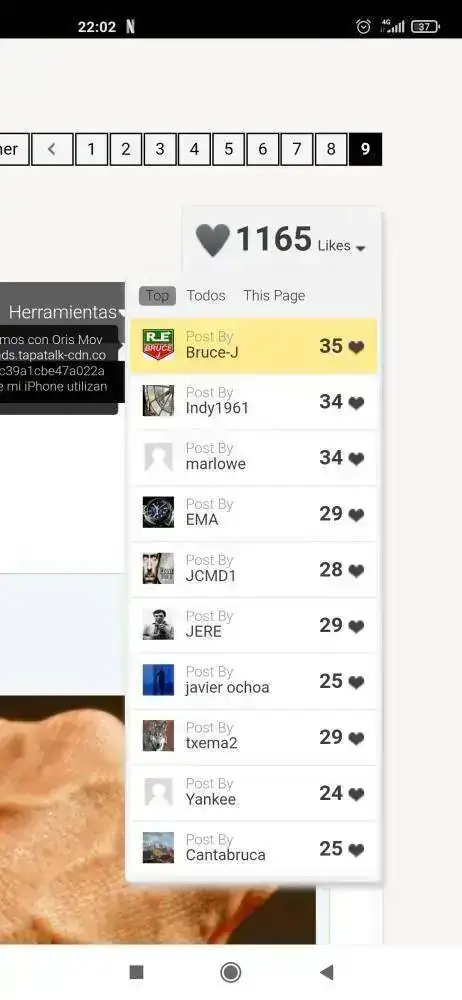Select the EMA watch avatar
The image size is (462, 1000).
click(x=158, y=513)
